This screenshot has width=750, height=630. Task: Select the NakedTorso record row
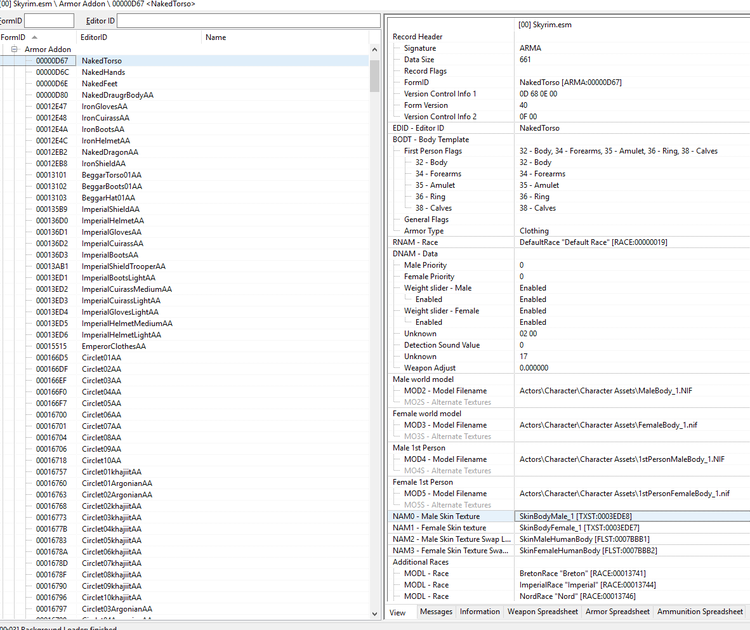[x=184, y=61]
